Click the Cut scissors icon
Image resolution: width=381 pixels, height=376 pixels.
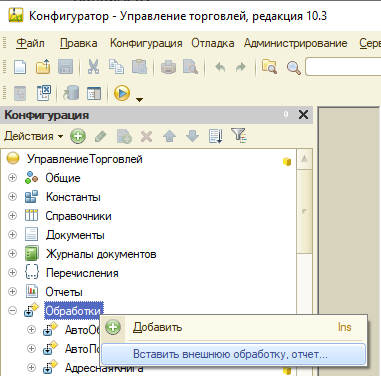pos(93,67)
